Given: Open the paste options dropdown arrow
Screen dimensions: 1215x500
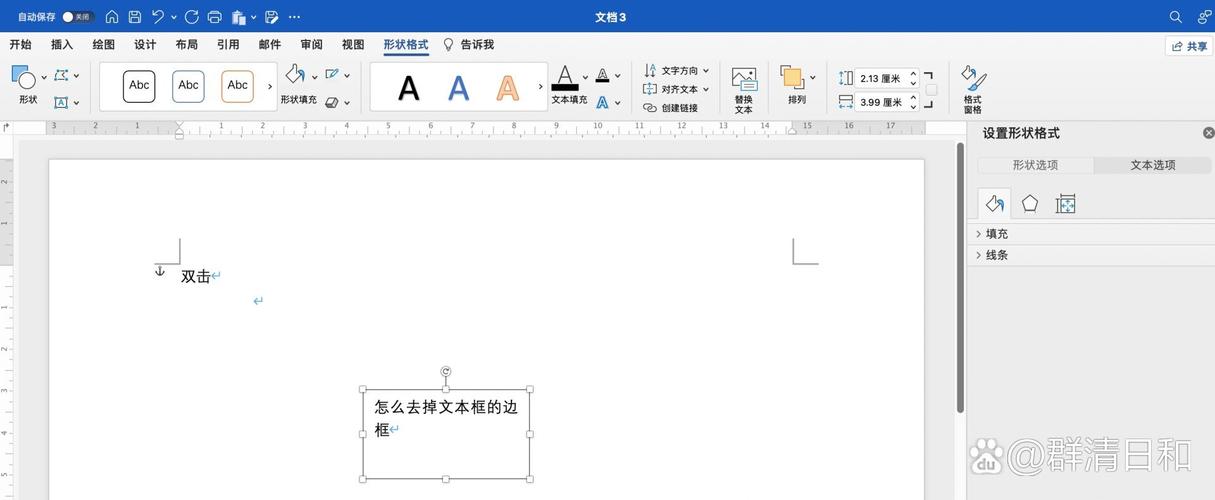Looking at the screenshot, I should point(254,17).
